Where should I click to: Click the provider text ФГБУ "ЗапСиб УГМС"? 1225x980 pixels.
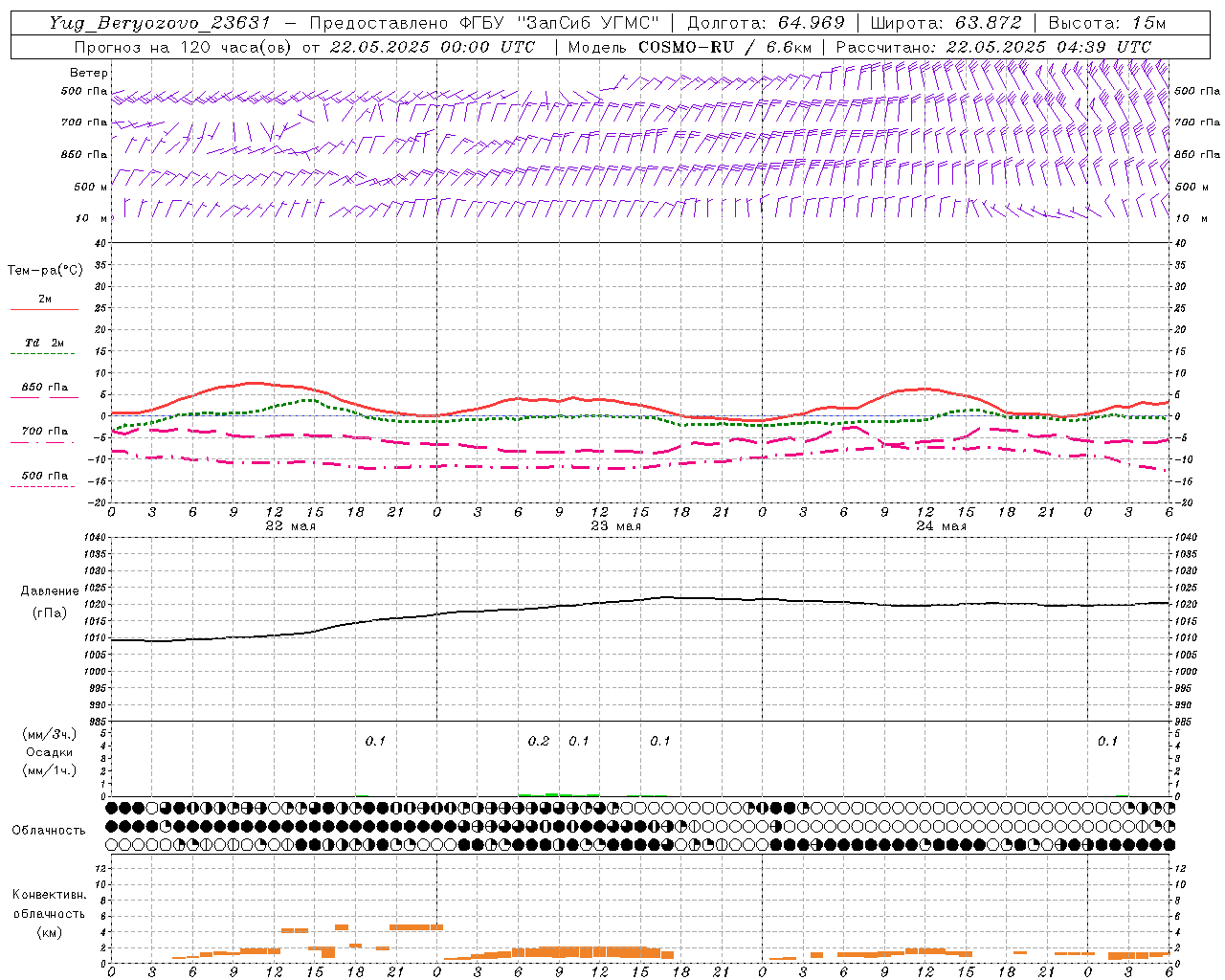(559, 23)
